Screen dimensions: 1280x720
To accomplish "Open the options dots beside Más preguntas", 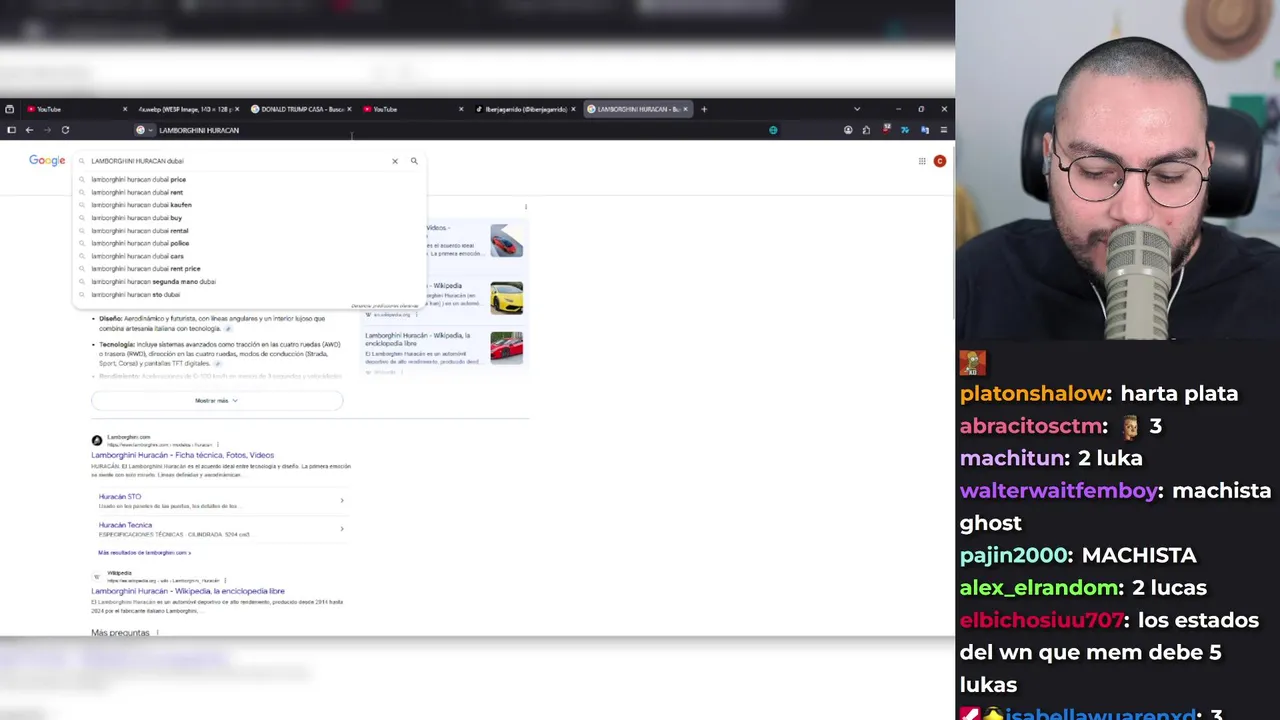I will (x=157, y=633).
